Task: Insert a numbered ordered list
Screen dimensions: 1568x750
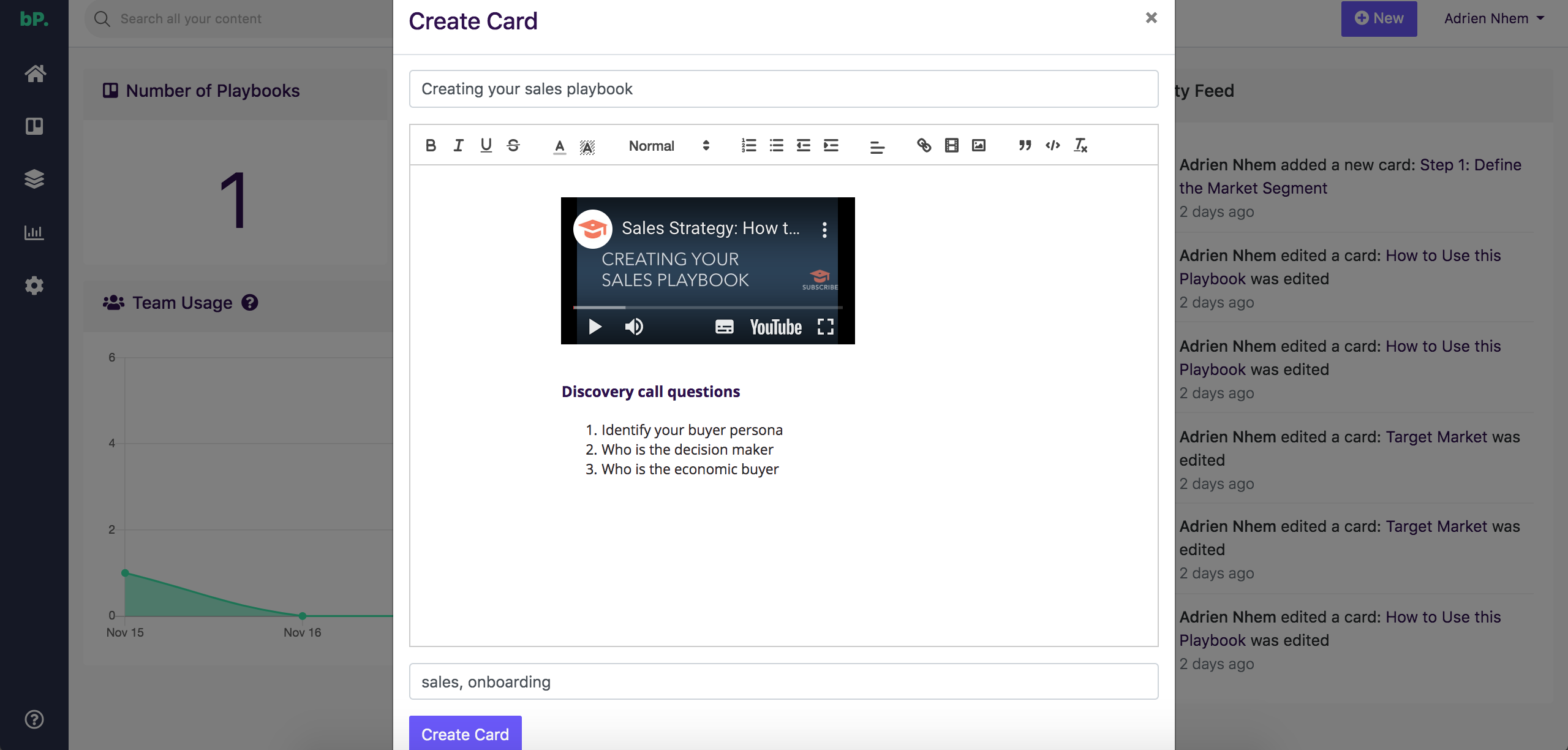Action: tap(748, 145)
